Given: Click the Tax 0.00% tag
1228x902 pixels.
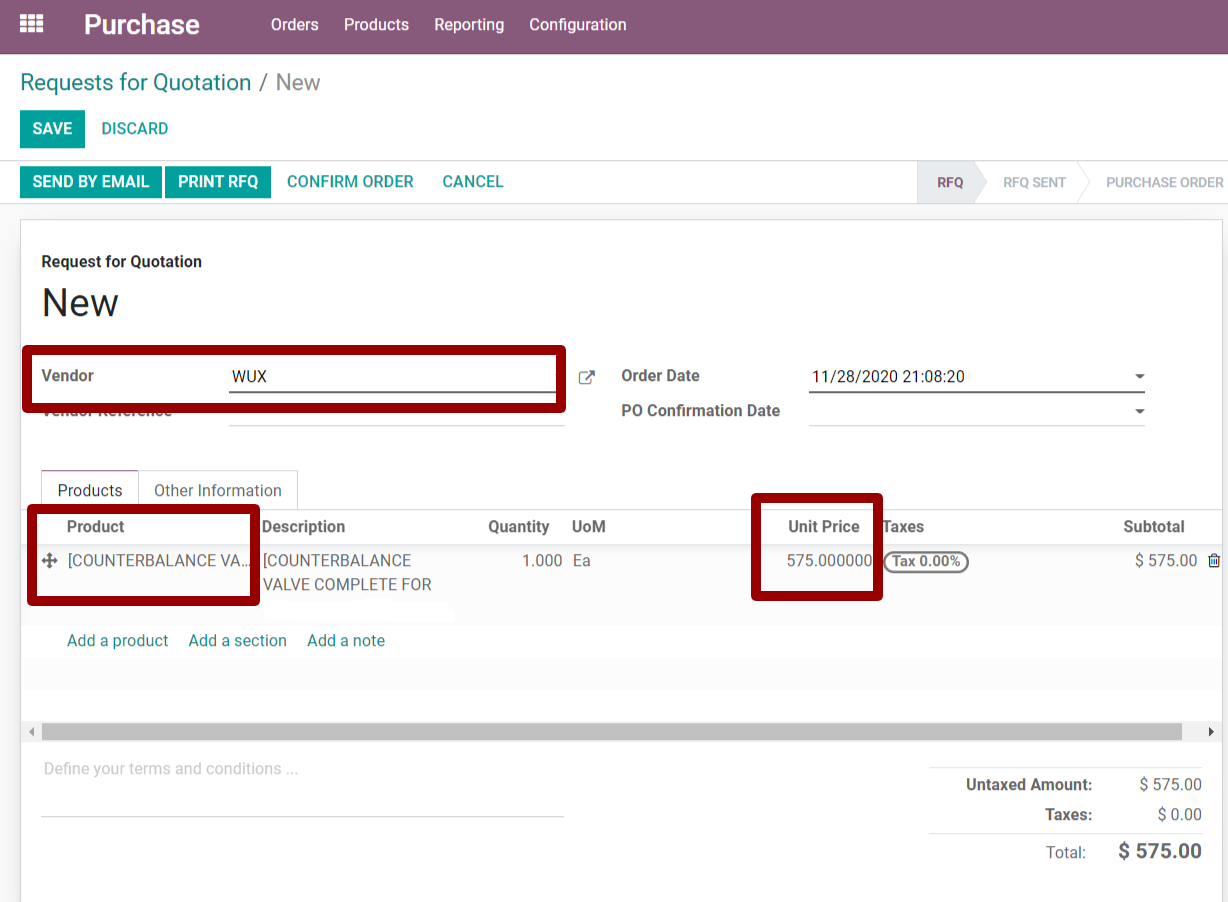Looking at the screenshot, I should (926, 561).
